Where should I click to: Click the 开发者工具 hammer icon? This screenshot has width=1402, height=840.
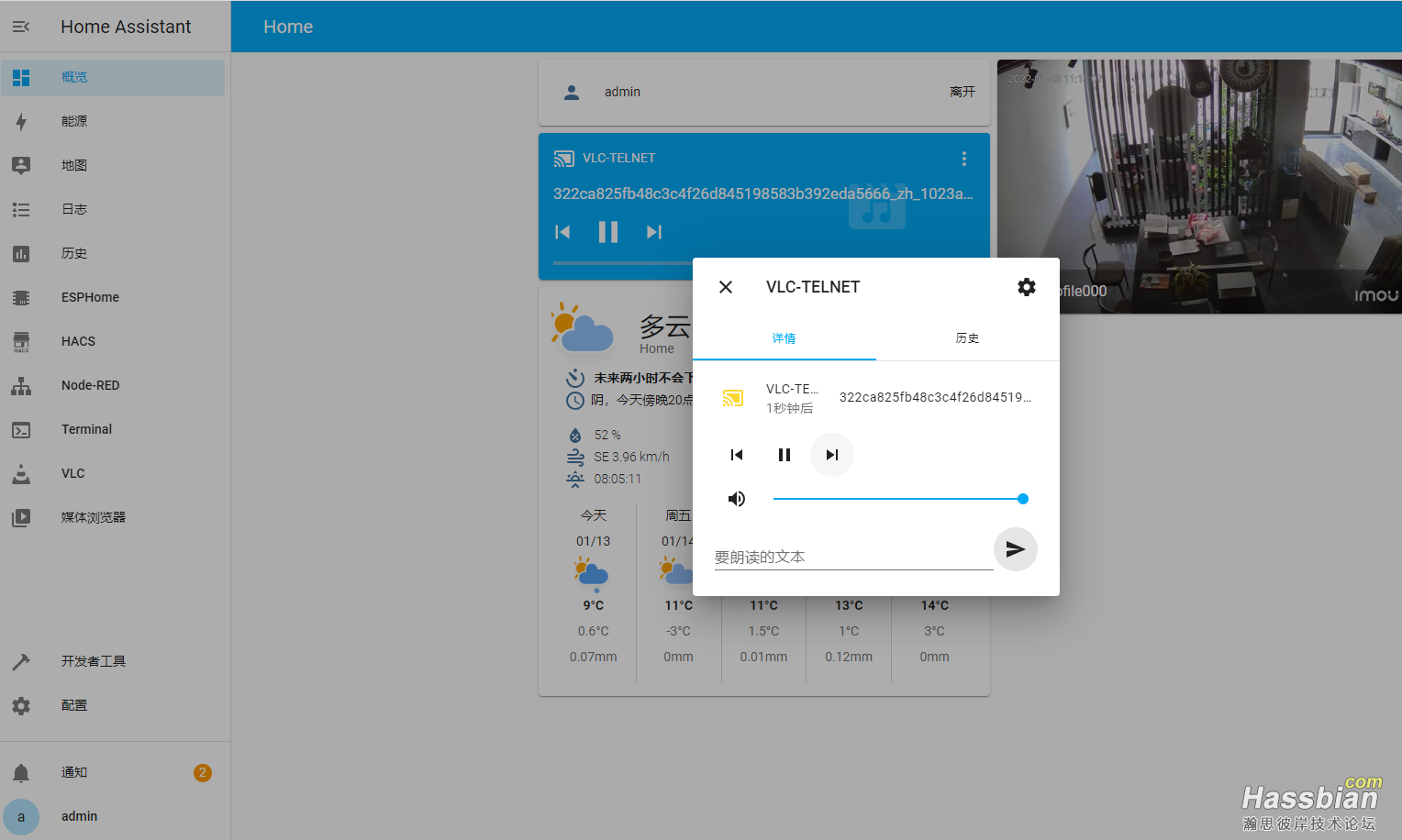pos(21,661)
